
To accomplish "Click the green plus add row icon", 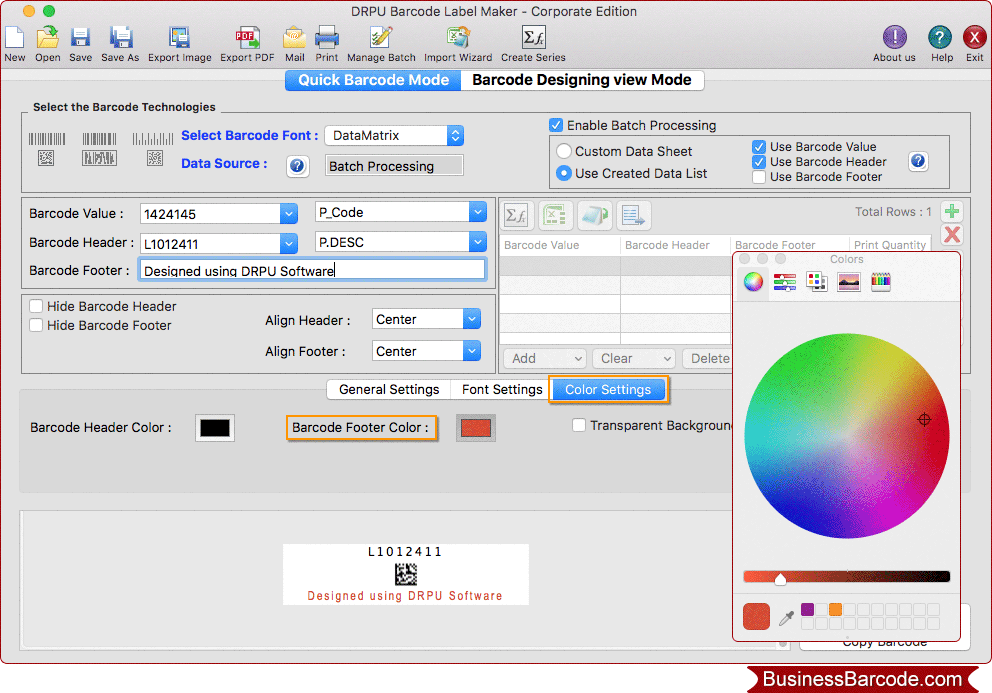I will click(952, 211).
